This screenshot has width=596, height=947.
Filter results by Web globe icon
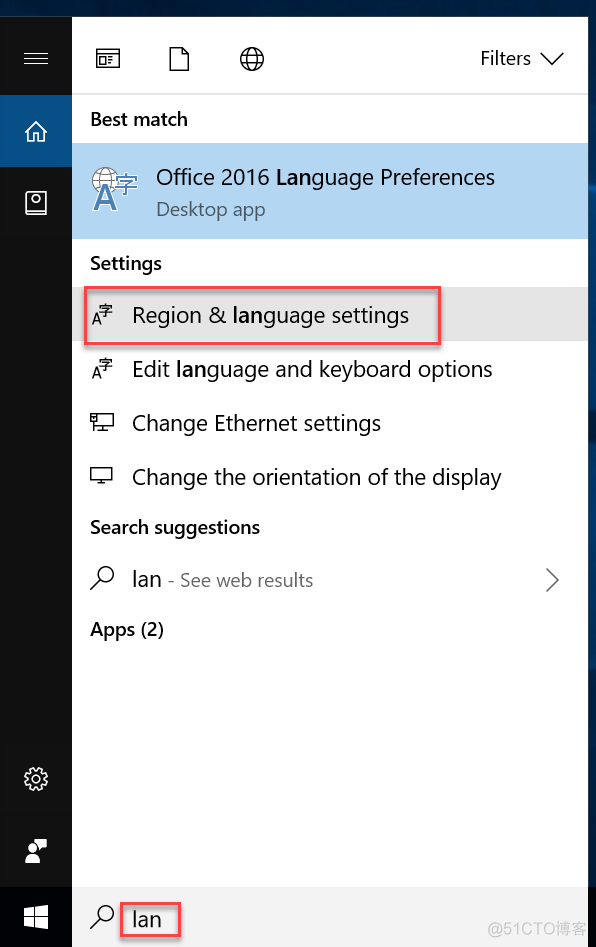point(252,59)
